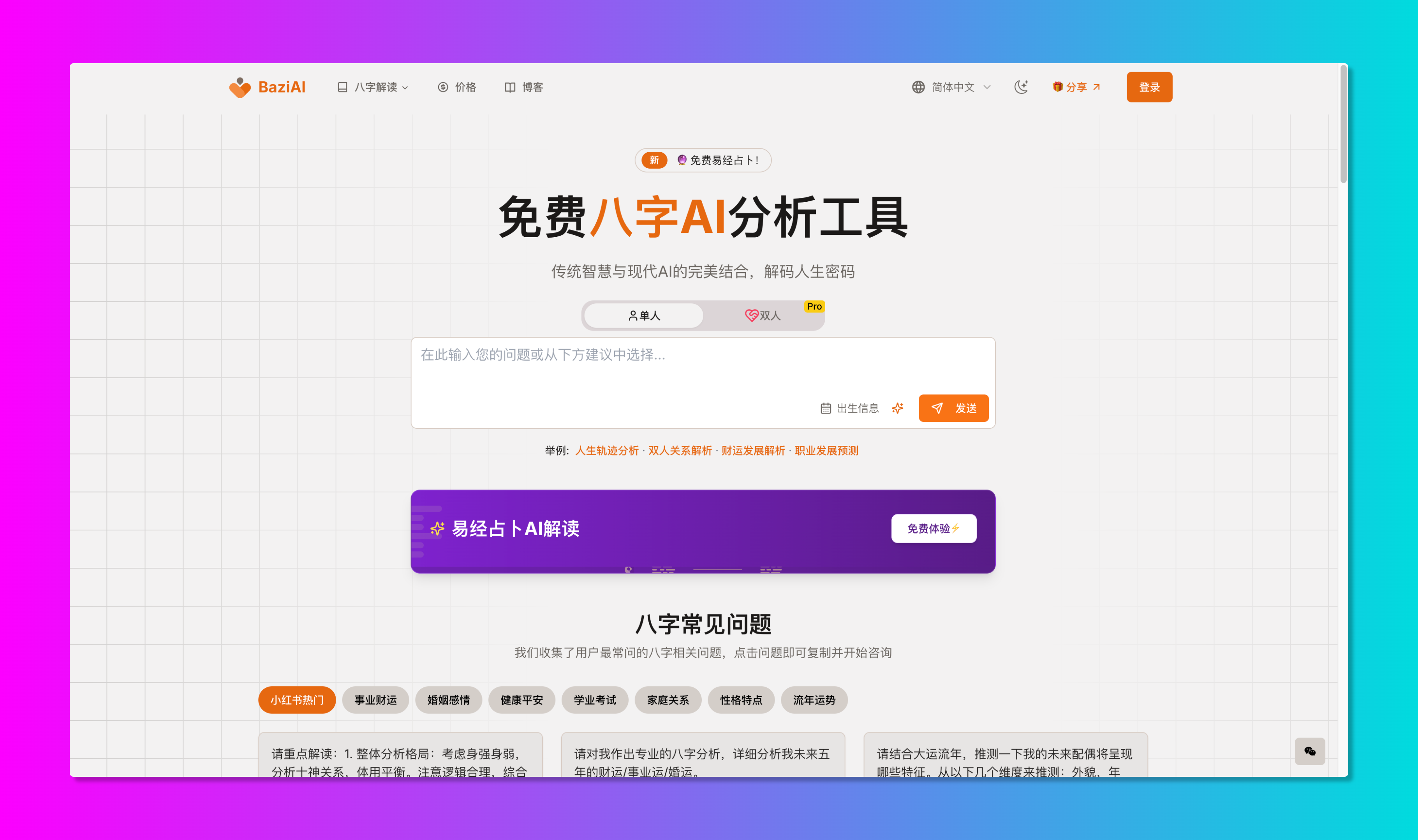Select the 小红书热门 category tab
Viewport: 1418px width, 840px height.
[x=297, y=700]
